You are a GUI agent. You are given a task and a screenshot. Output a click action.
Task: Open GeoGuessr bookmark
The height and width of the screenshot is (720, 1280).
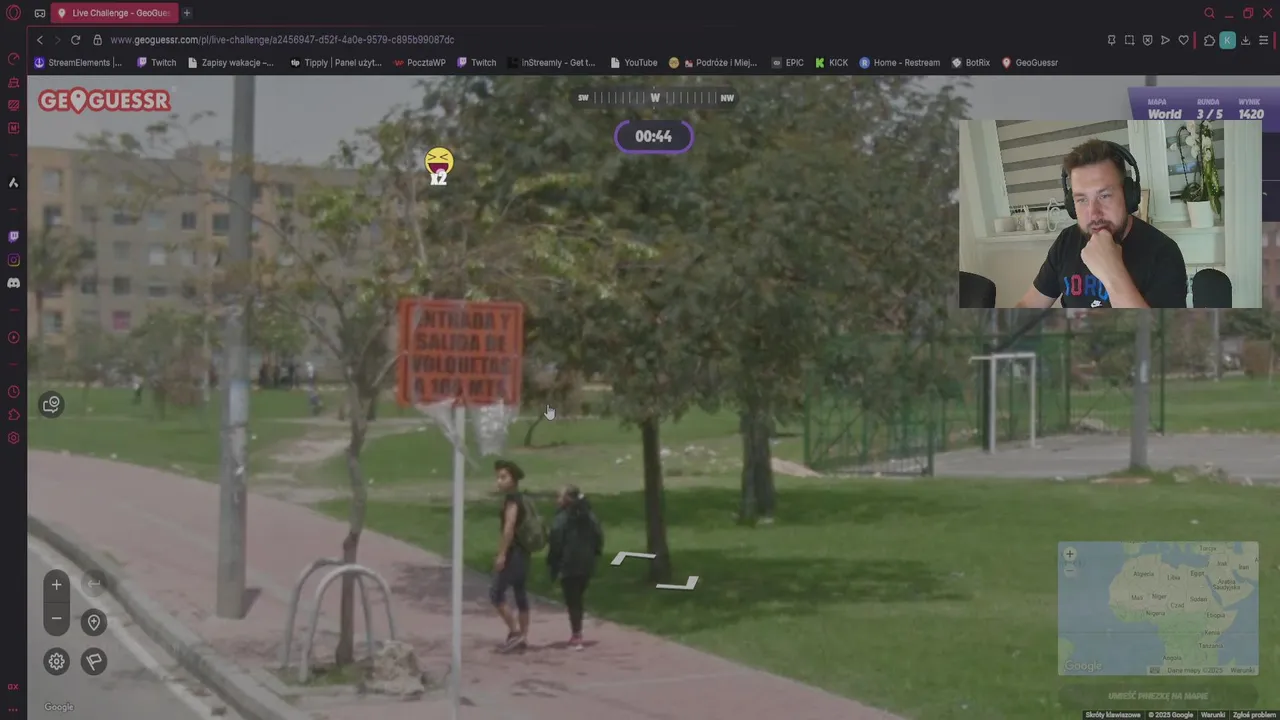[x=1029, y=62]
